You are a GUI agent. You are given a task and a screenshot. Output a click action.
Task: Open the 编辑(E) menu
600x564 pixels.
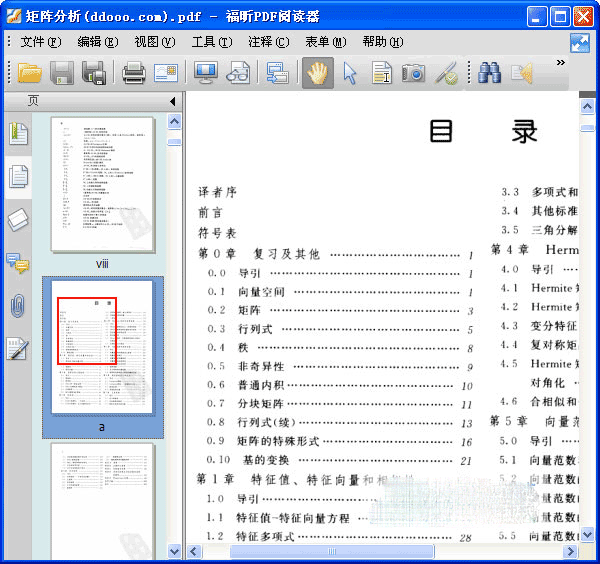coord(98,42)
